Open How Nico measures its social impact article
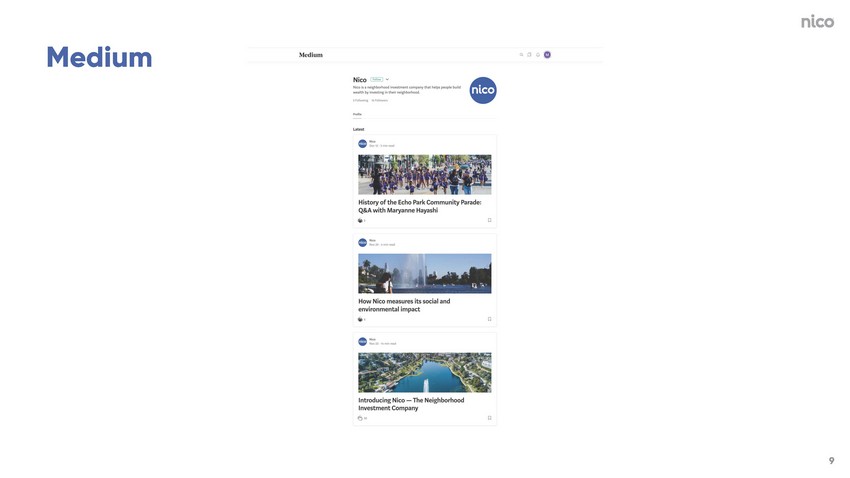 coord(404,305)
